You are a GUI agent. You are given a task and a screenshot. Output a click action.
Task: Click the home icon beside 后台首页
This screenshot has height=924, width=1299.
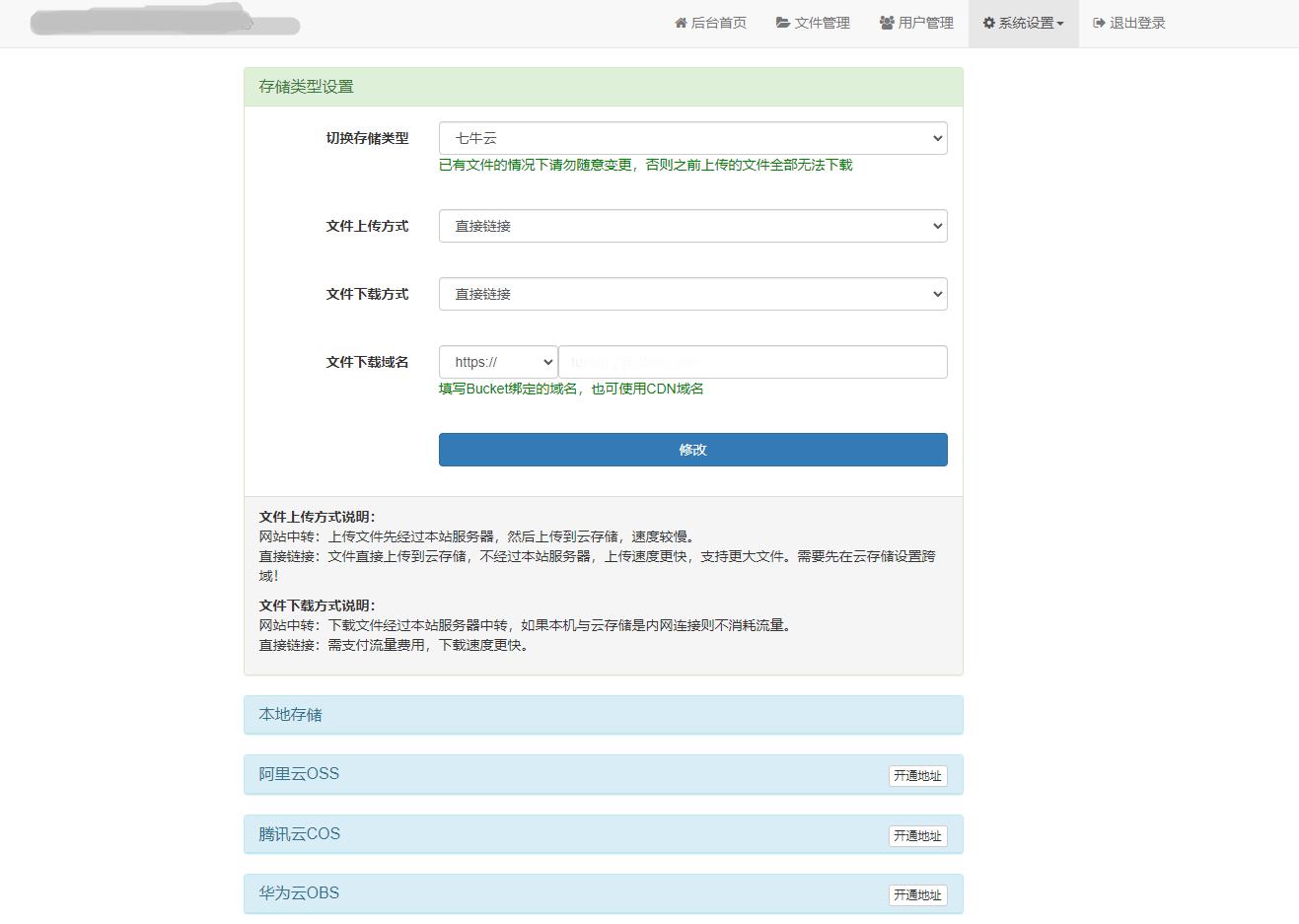click(681, 23)
